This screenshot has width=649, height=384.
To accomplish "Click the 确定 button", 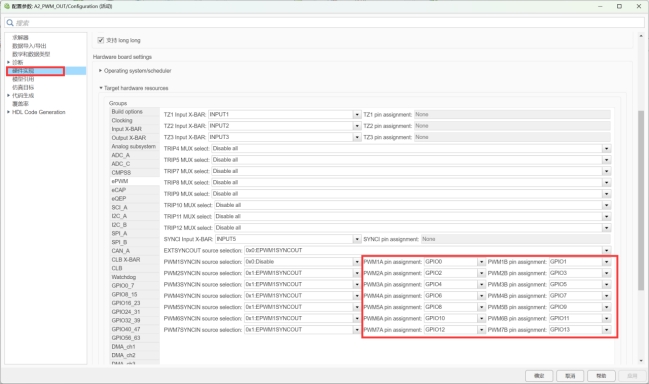I will (539, 376).
